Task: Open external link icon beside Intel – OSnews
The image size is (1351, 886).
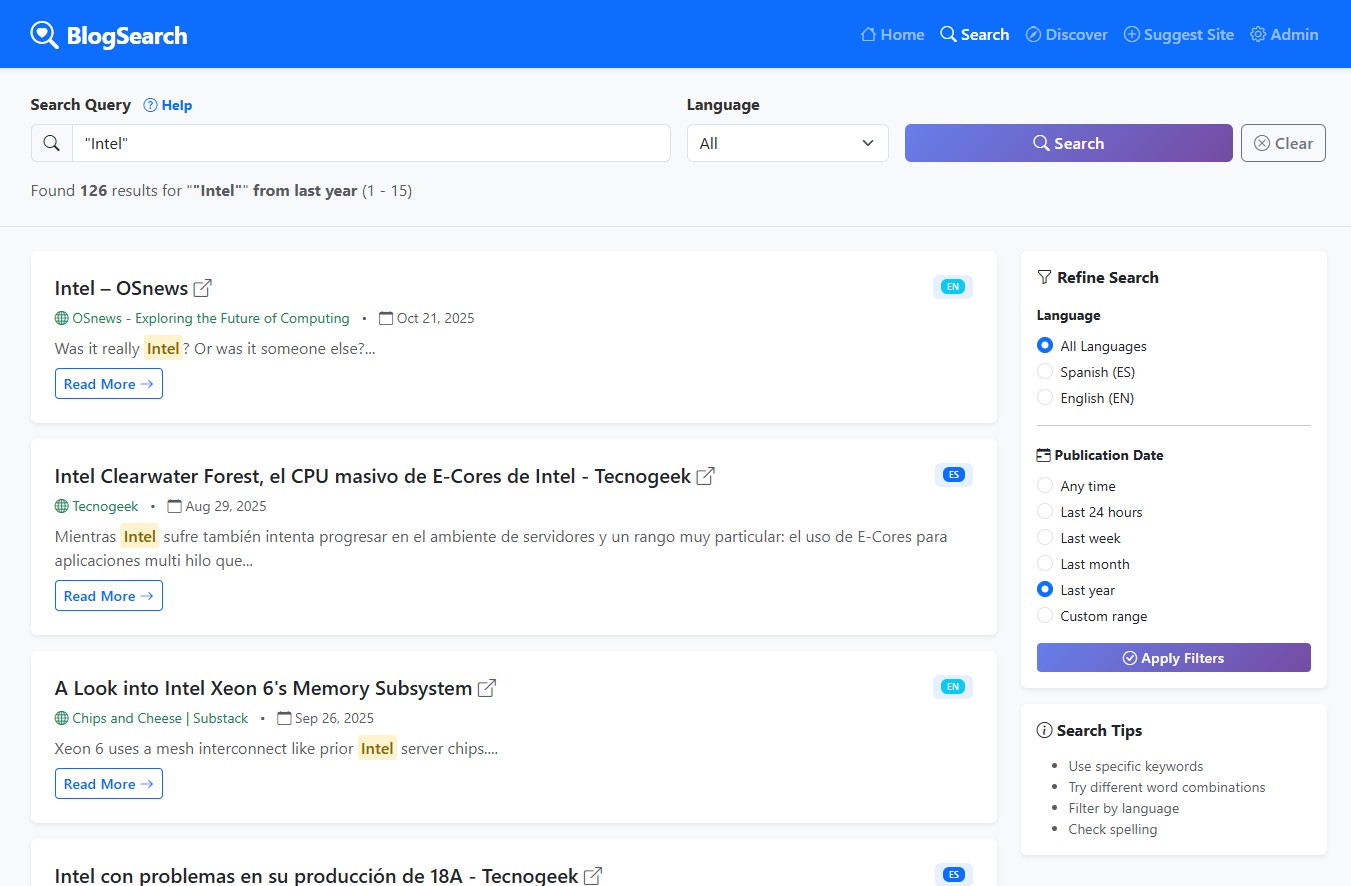Action: coord(202,288)
